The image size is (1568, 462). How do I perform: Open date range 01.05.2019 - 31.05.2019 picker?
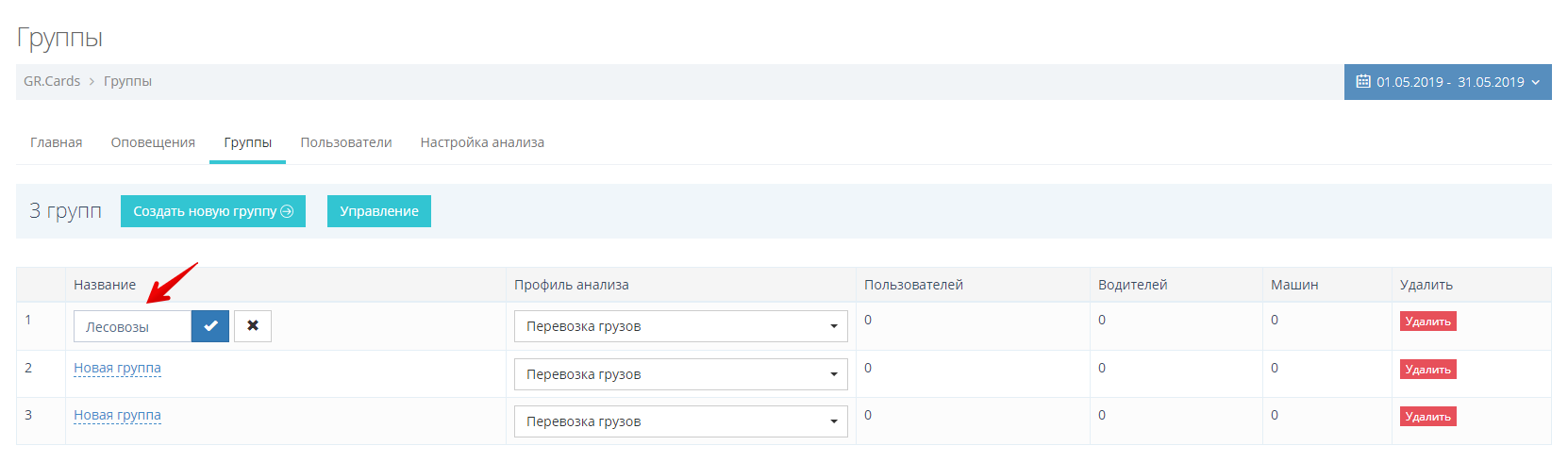1448,82
